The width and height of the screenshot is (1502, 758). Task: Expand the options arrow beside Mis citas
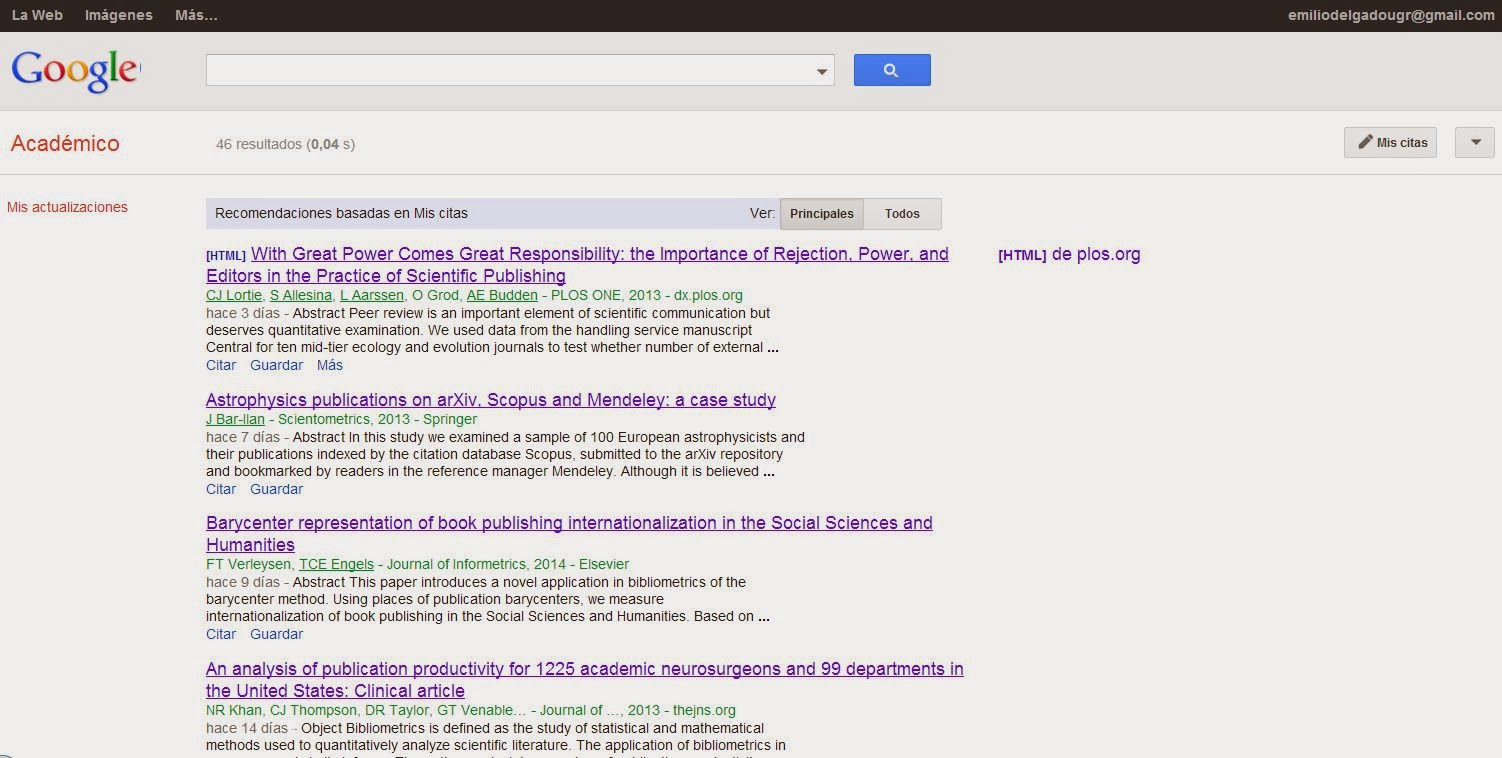click(x=1475, y=143)
